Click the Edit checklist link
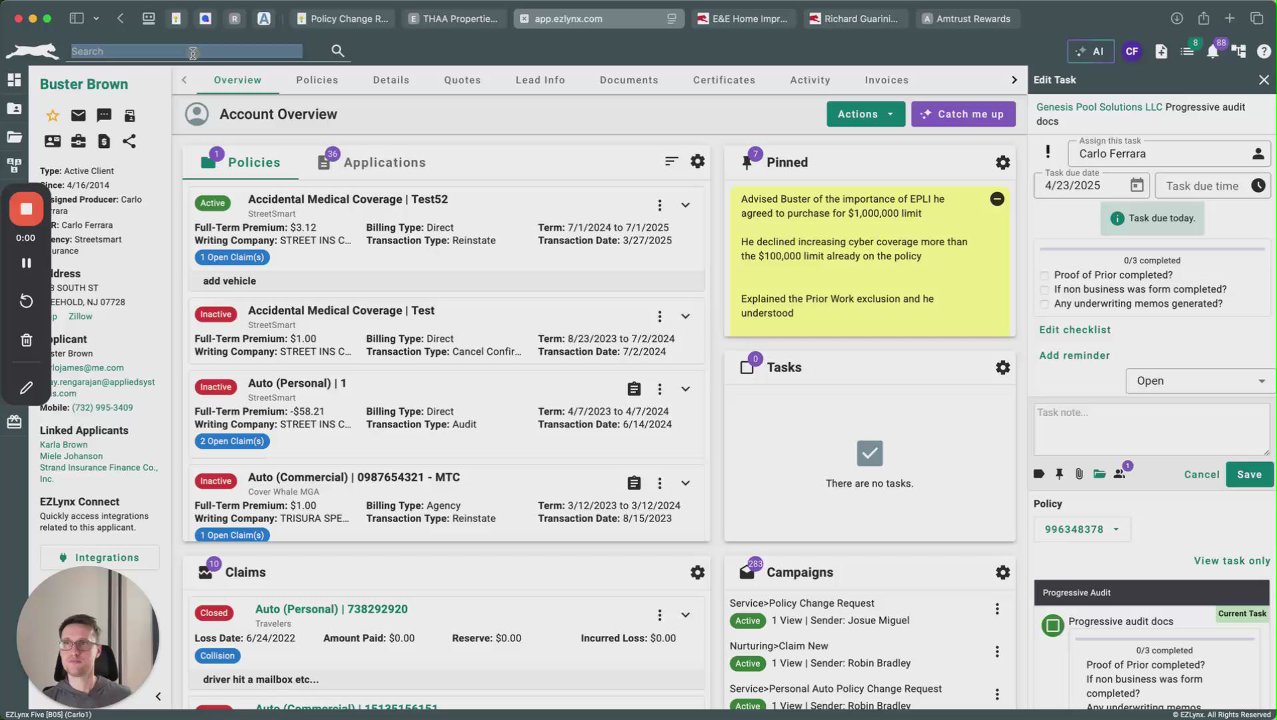 point(1075,330)
